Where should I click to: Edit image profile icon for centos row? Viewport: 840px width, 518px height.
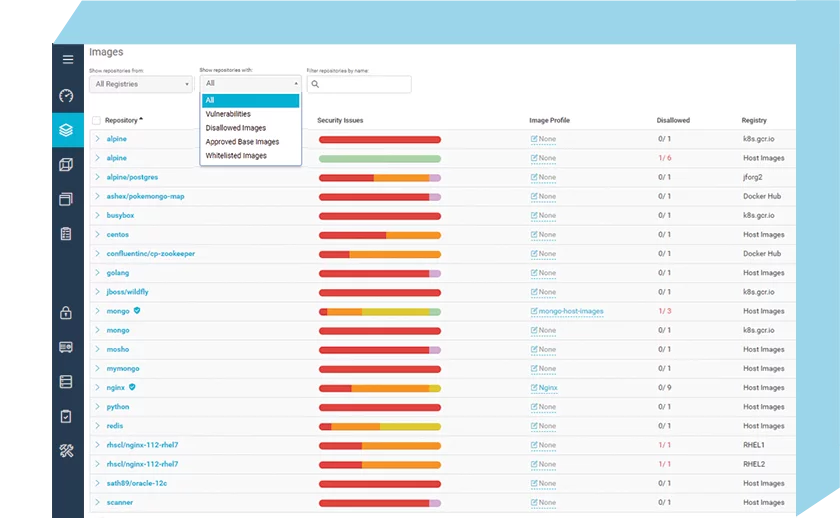[534, 235]
